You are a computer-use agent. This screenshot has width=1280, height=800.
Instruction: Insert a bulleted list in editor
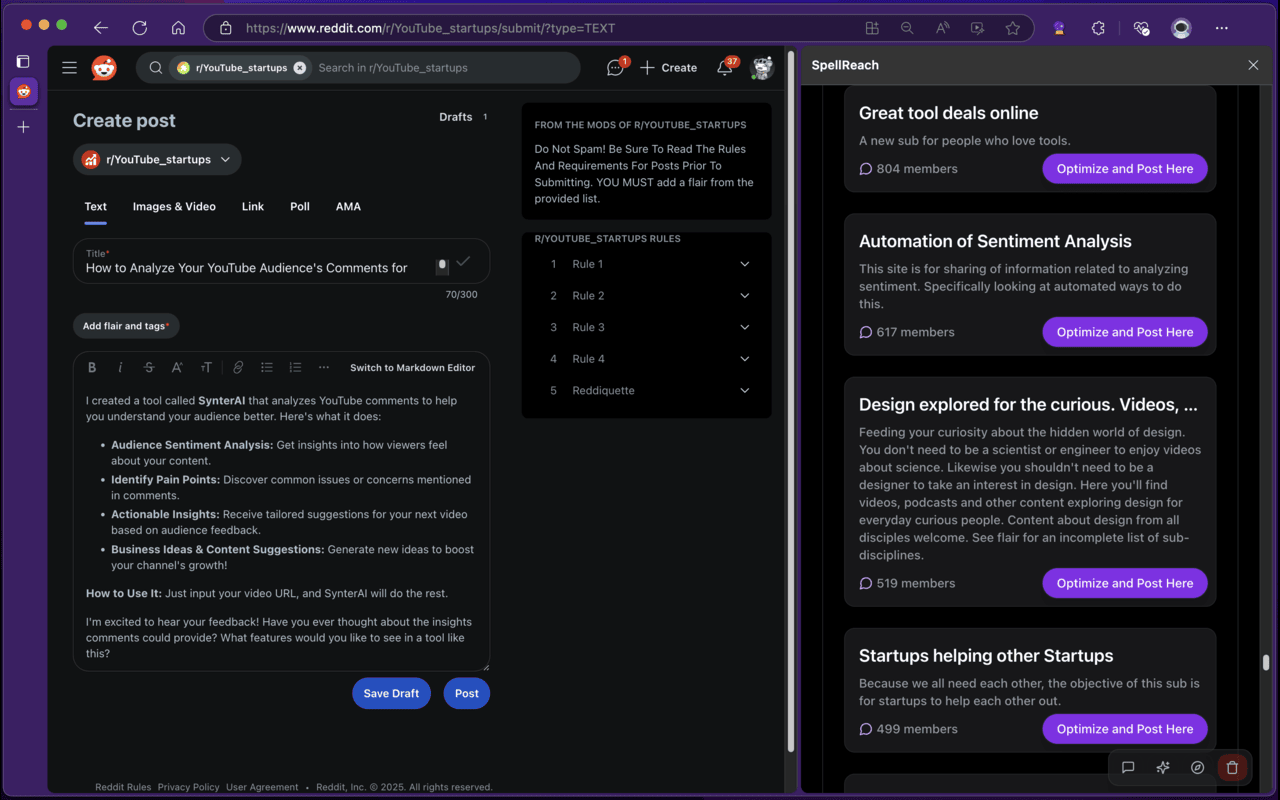click(267, 367)
